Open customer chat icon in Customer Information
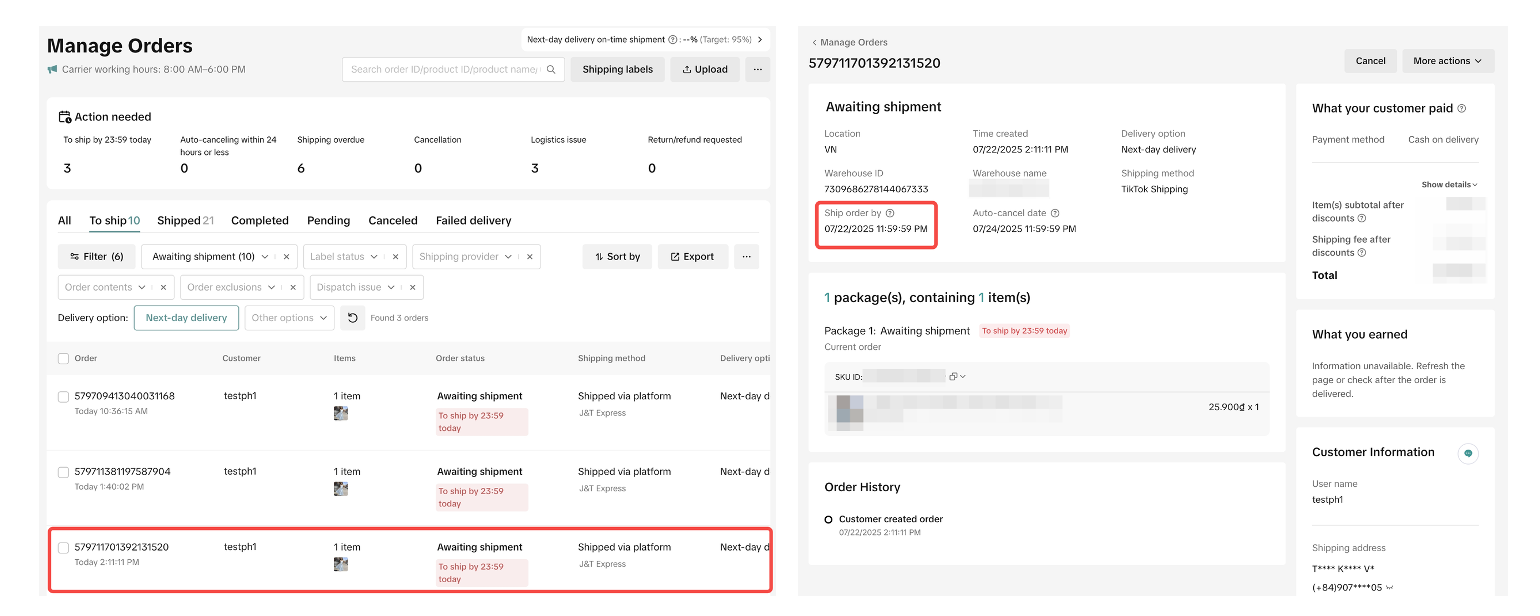The image size is (1540, 616). [1468, 453]
